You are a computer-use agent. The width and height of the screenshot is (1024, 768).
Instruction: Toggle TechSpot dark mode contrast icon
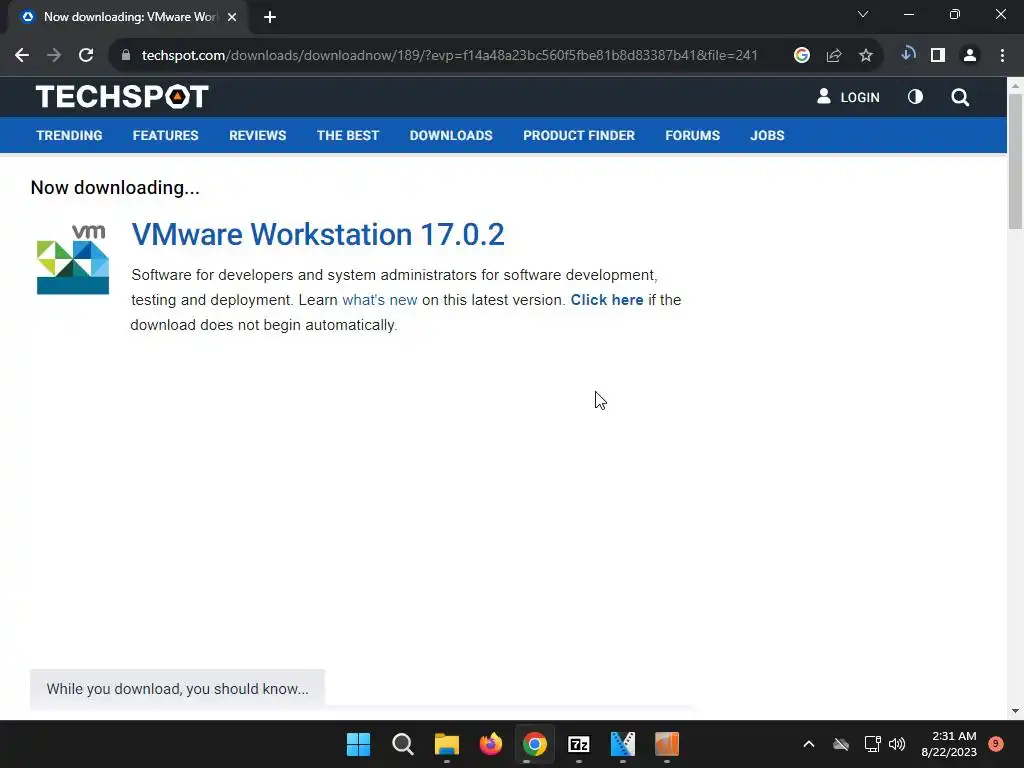tap(916, 97)
